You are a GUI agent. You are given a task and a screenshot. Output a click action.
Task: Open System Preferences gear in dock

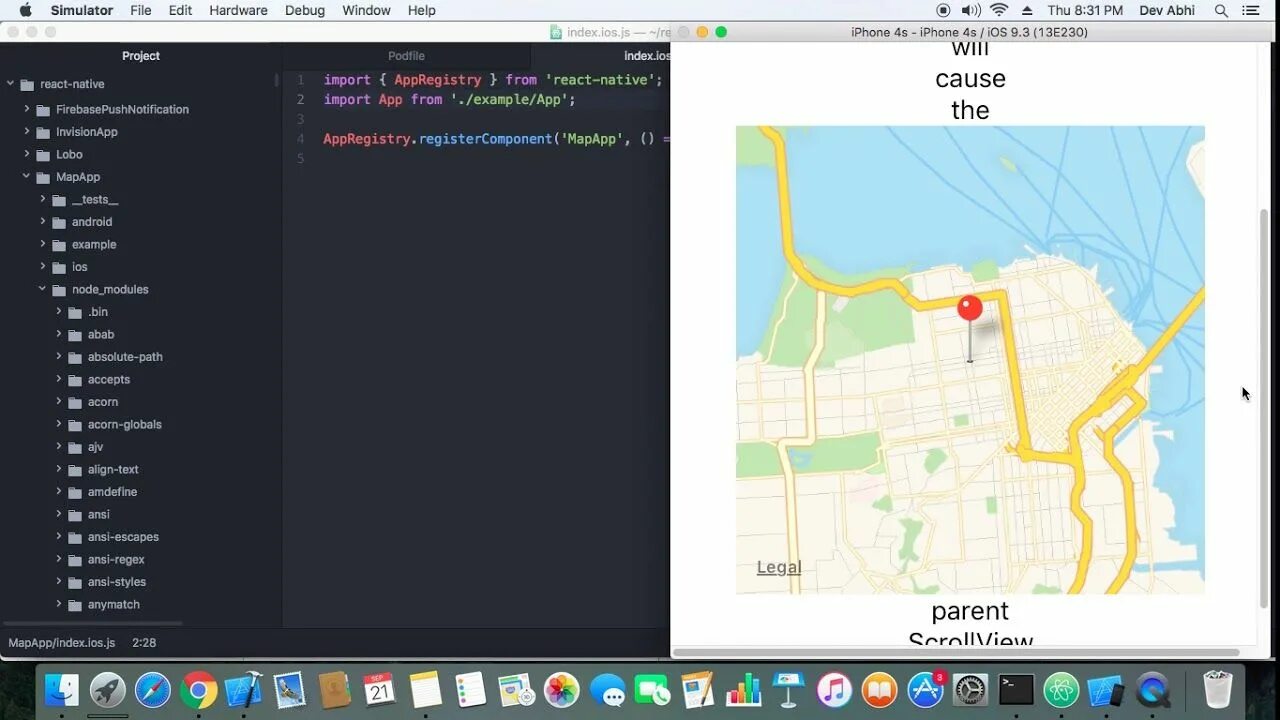pyautogui.click(x=970, y=690)
